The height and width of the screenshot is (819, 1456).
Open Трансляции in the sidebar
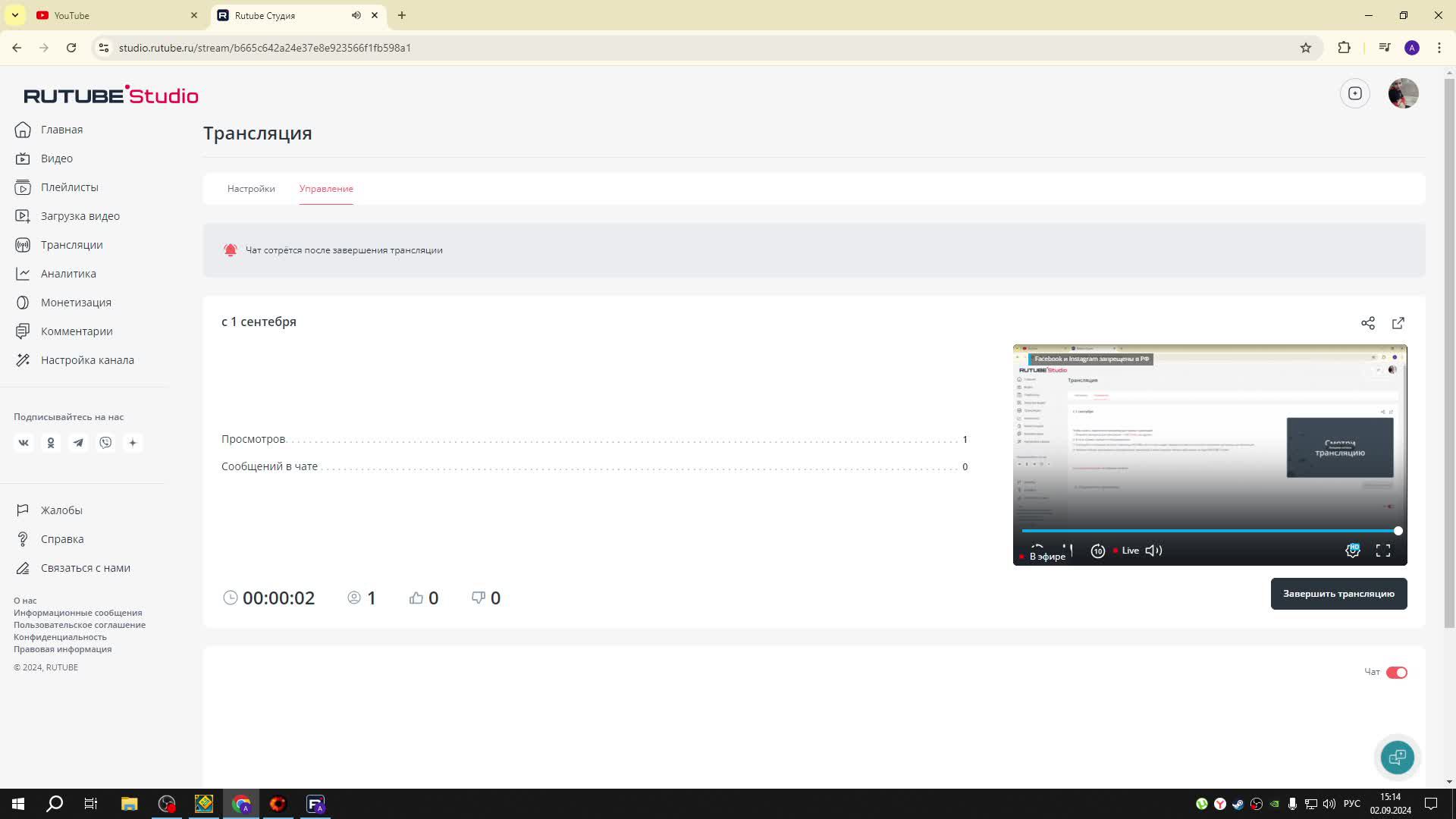pos(59,245)
